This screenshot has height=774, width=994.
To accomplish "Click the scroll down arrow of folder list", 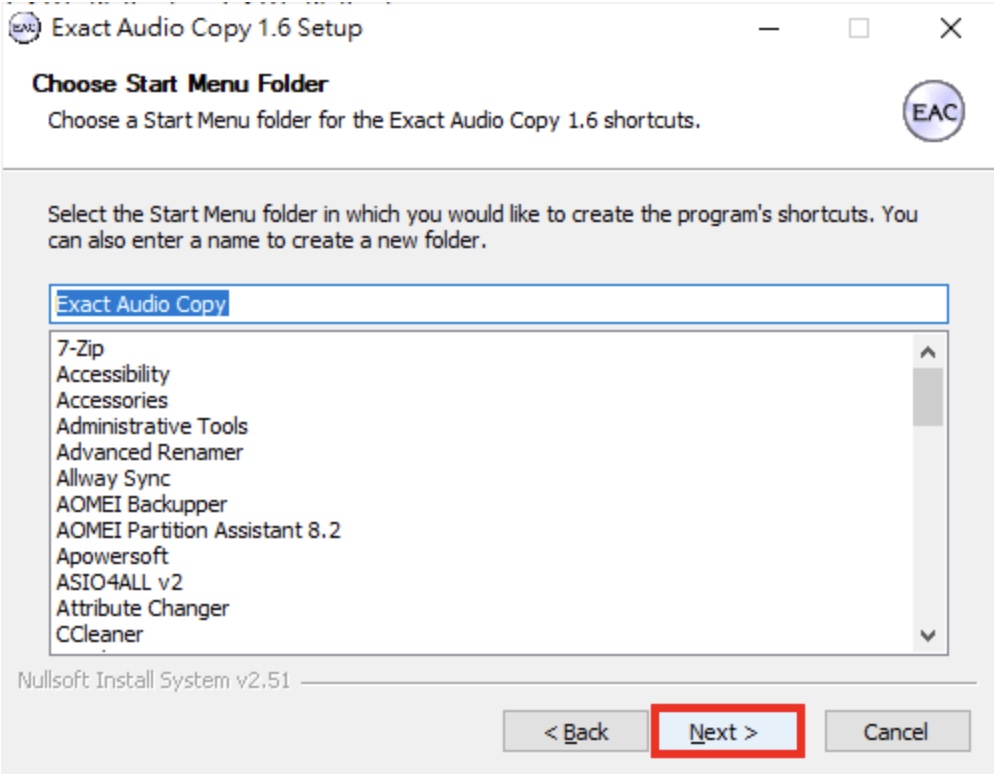I will tap(927, 635).
